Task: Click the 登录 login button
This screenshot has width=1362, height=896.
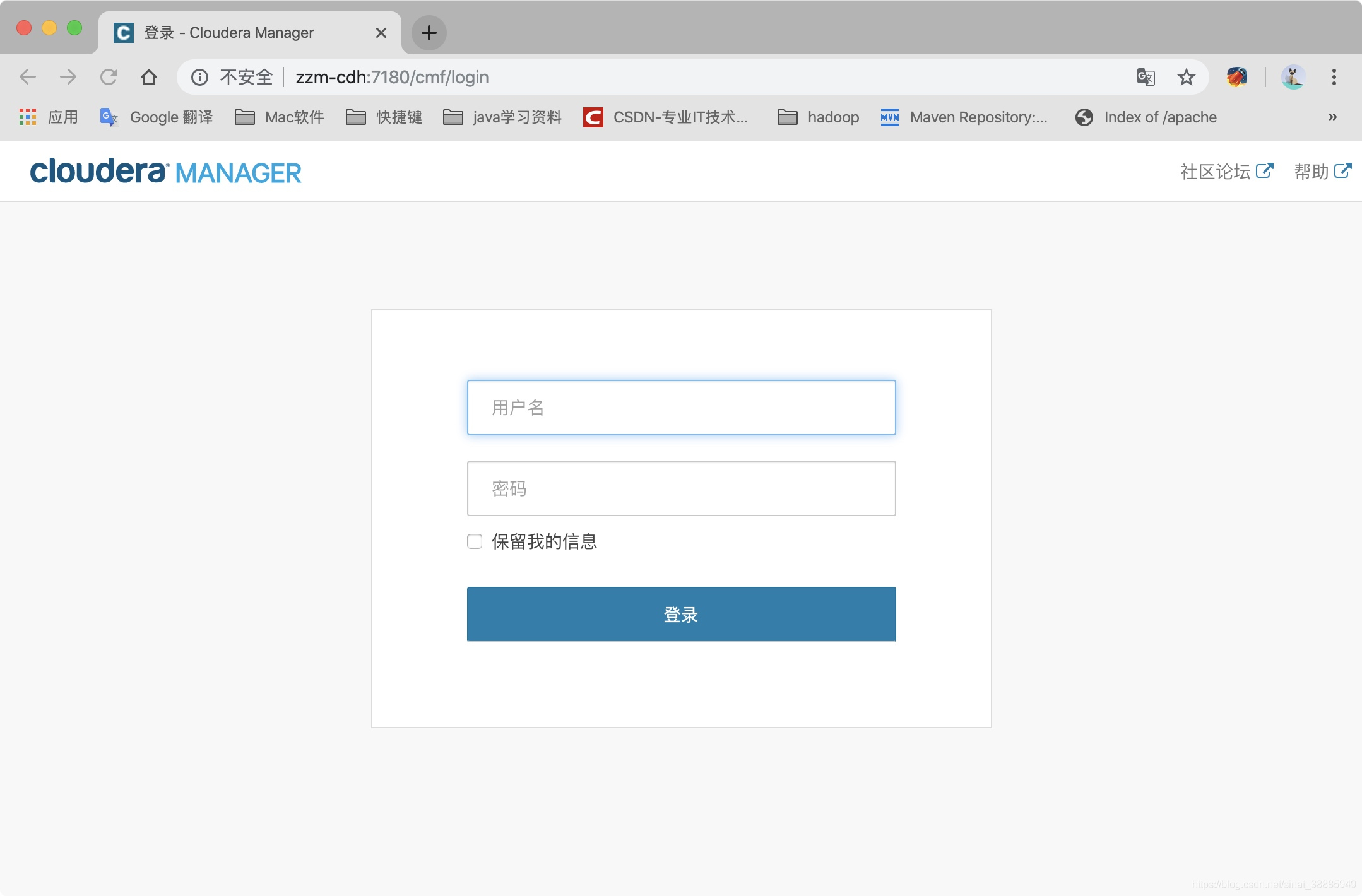Action: pyautogui.click(x=681, y=614)
